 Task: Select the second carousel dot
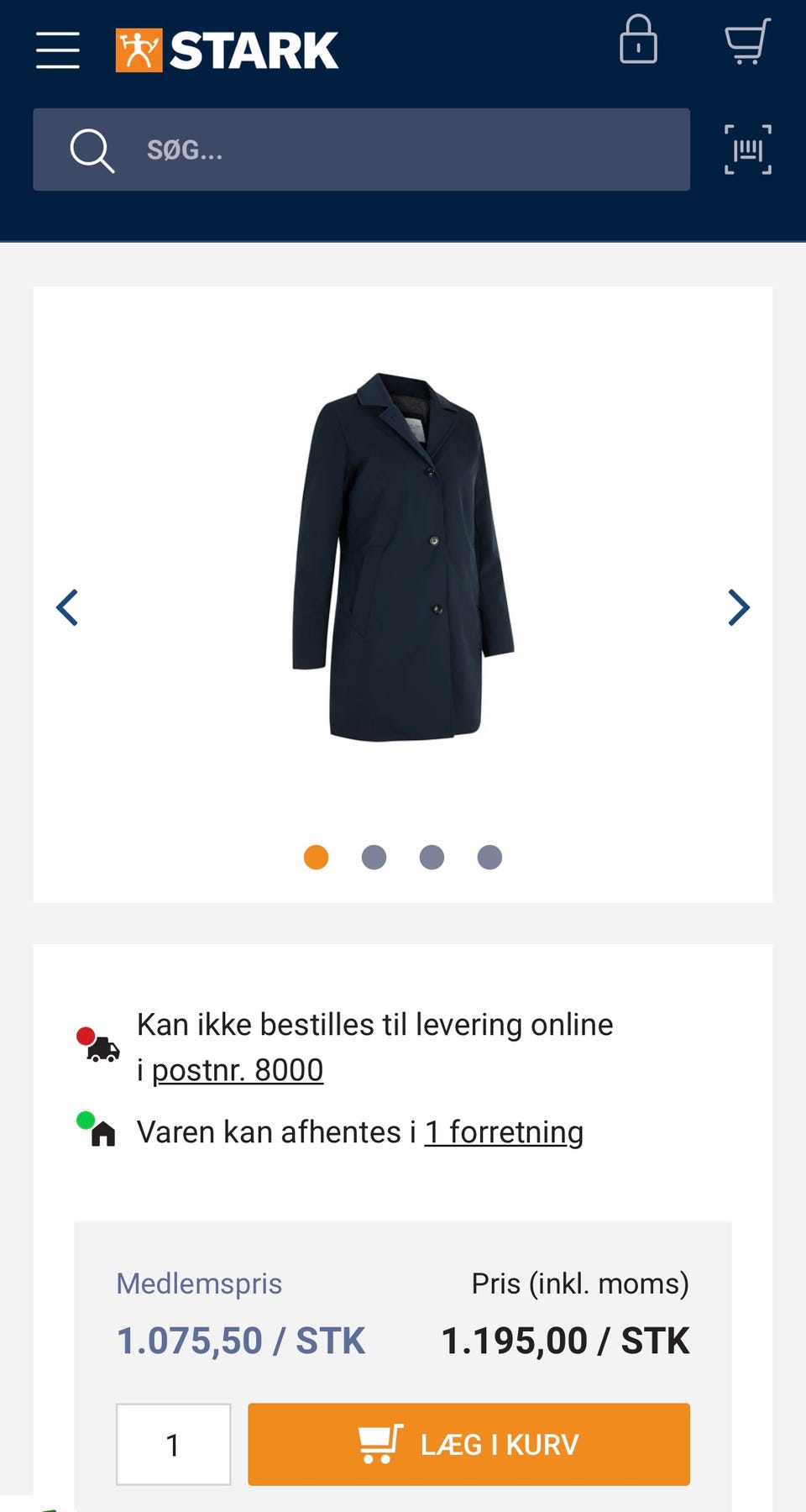(374, 857)
